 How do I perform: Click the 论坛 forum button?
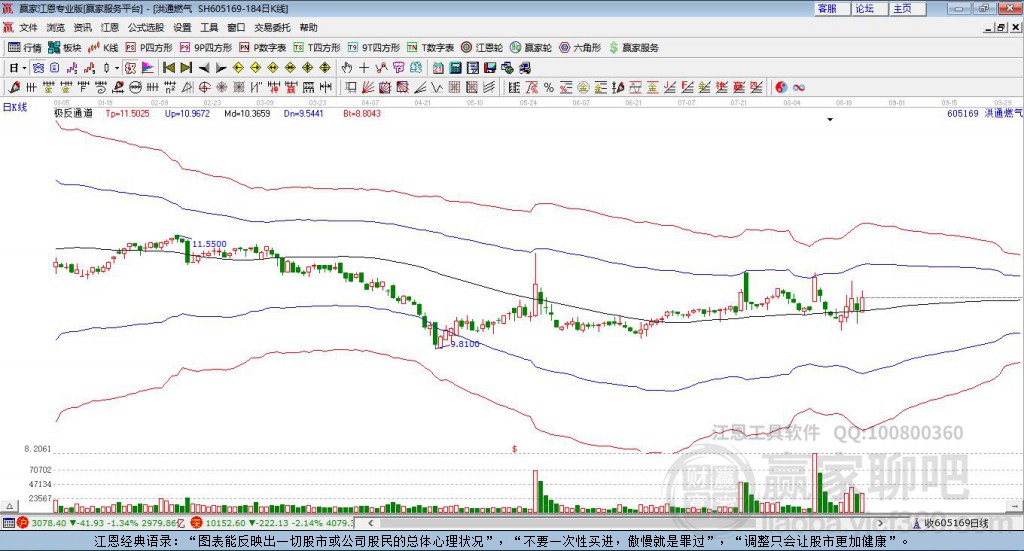click(x=870, y=8)
